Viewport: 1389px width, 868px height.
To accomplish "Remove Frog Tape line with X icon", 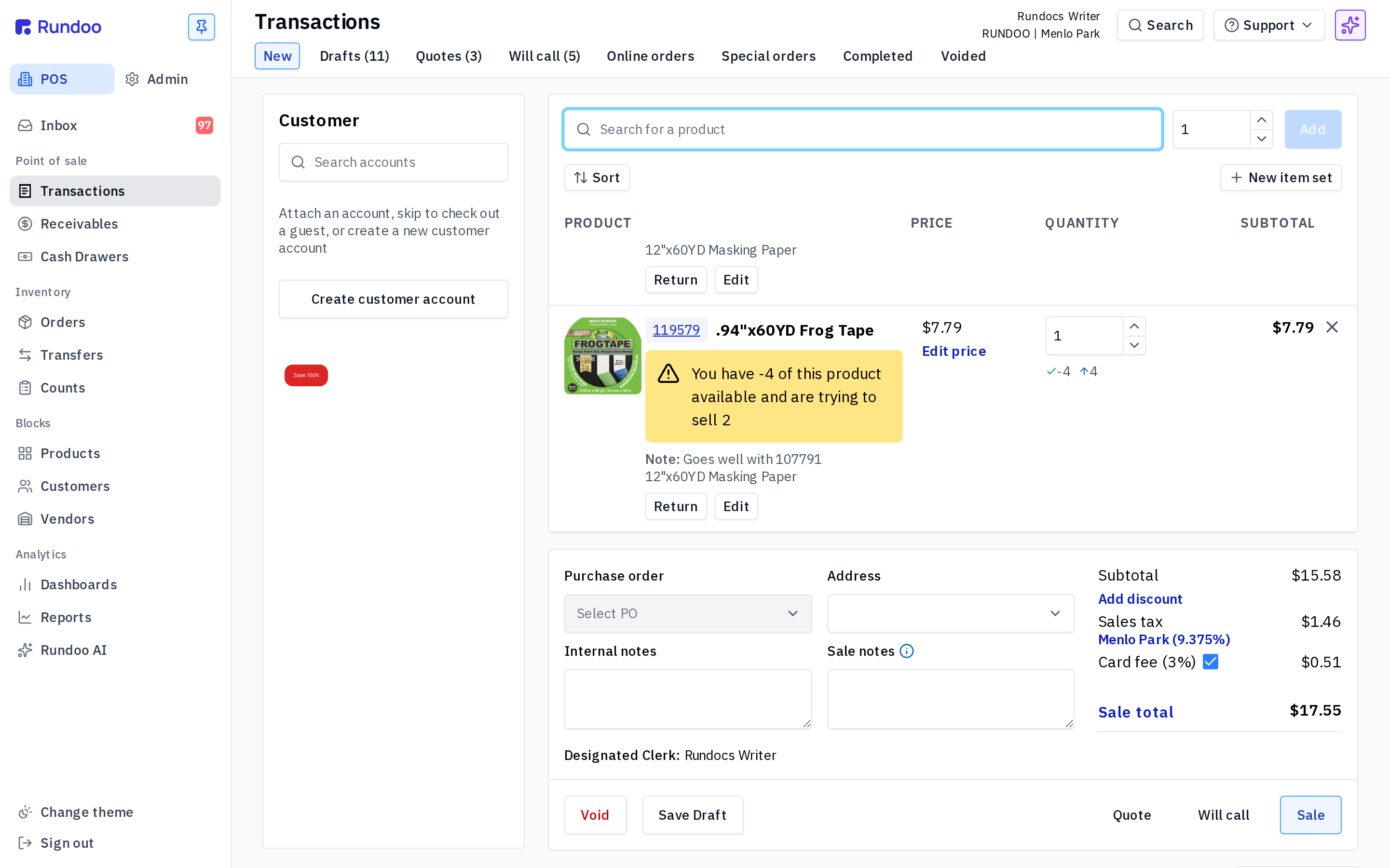I will click(1332, 327).
